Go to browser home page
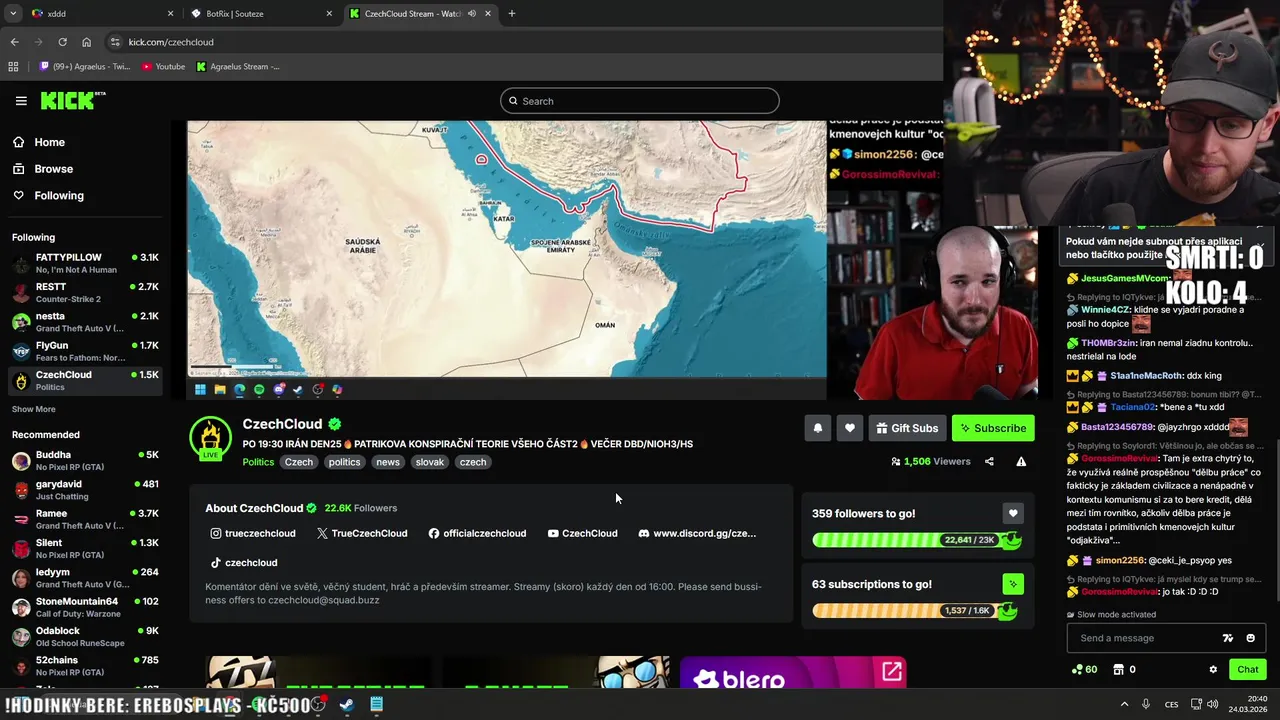The image size is (1280, 720). (x=86, y=42)
